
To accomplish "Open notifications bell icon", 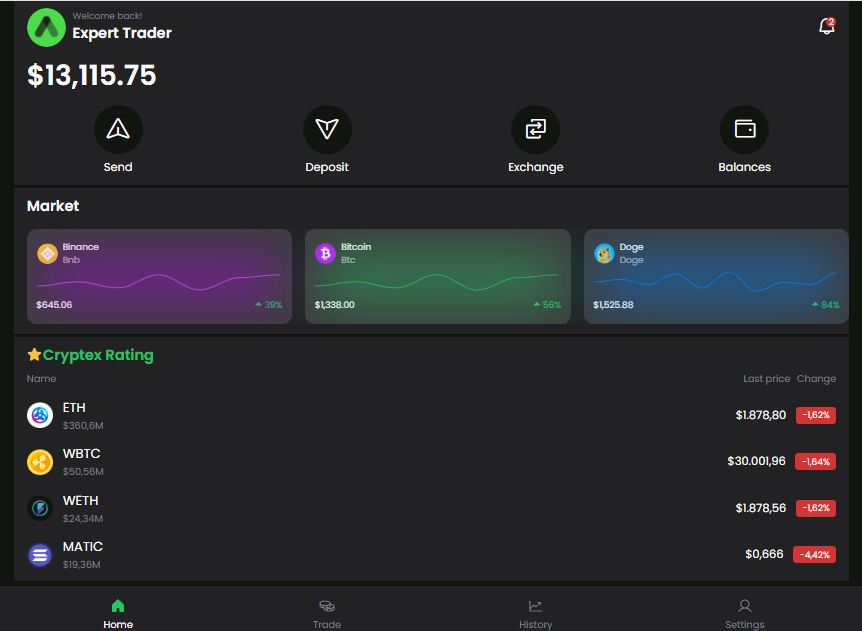I will click(x=826, y=27).
